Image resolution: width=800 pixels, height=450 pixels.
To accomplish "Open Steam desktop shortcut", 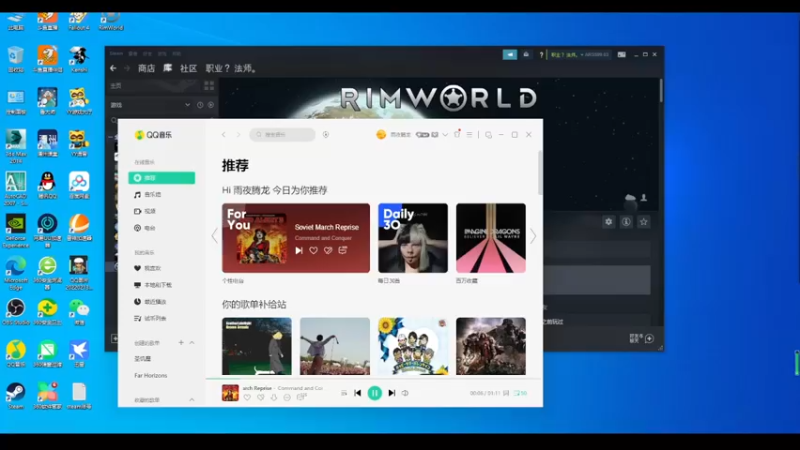I will point(15,396).
